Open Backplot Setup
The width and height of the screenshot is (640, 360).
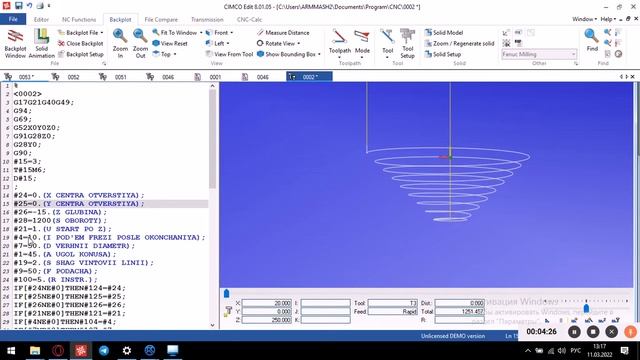80,54
